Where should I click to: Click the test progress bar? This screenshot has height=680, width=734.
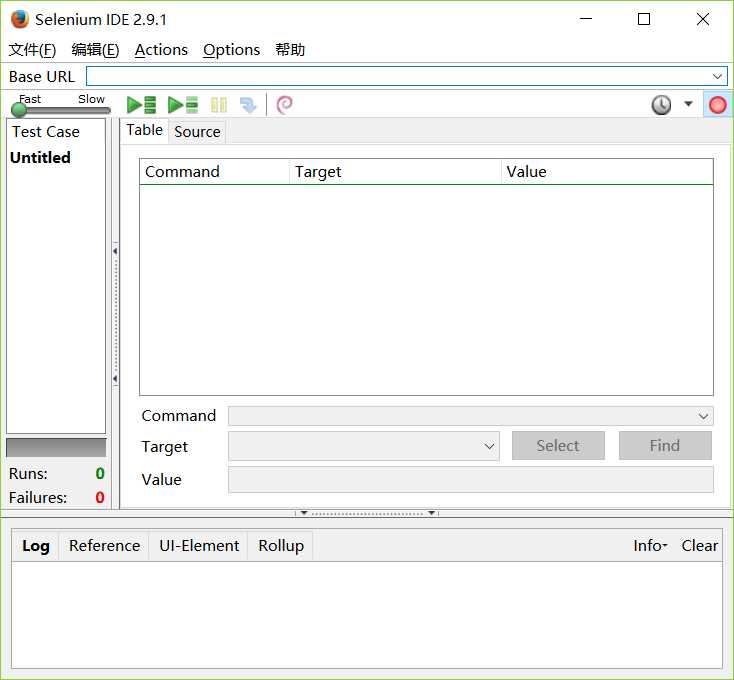(56, 448)
